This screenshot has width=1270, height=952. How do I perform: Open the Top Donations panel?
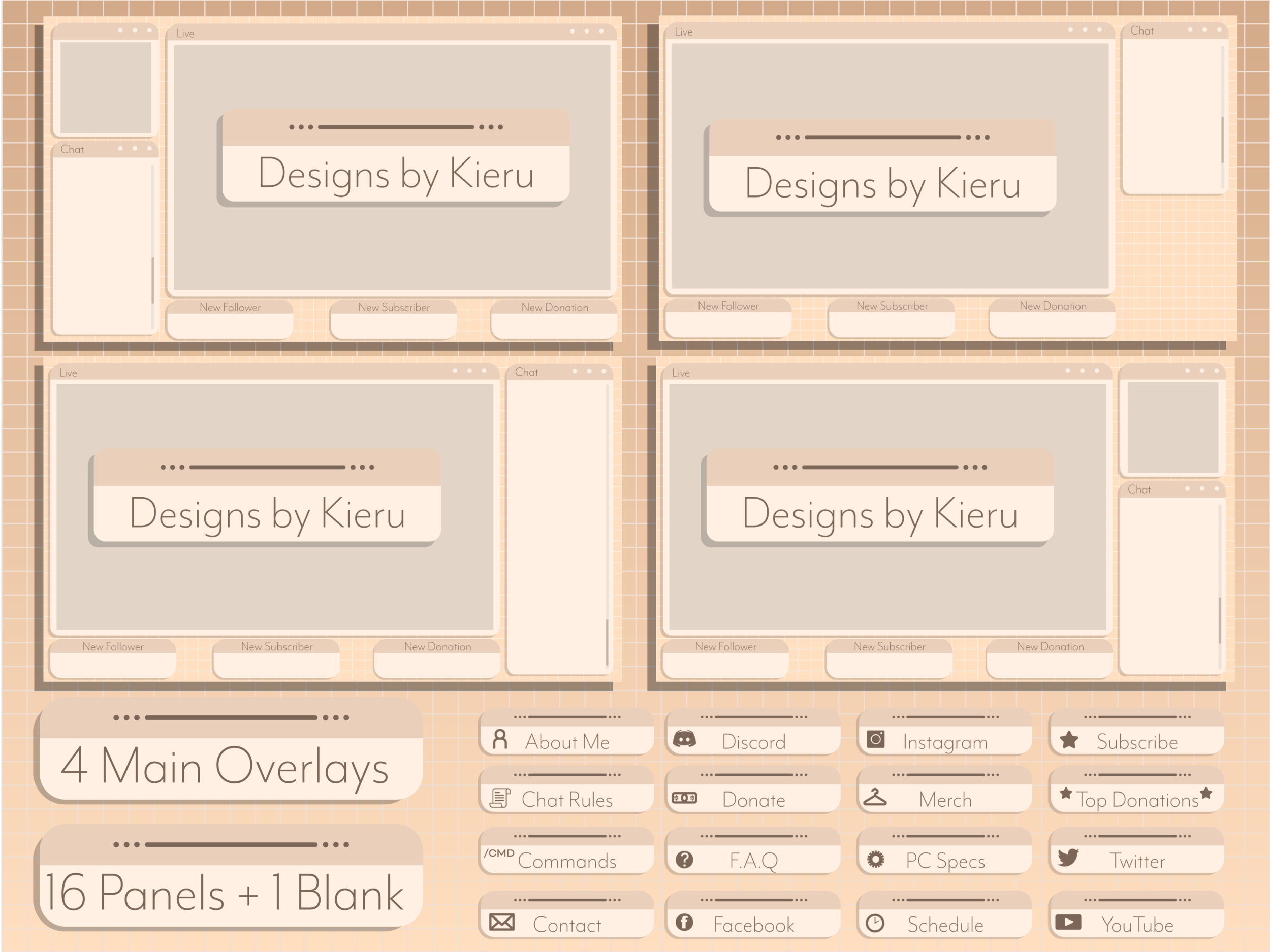click(x=1136, y=799)
